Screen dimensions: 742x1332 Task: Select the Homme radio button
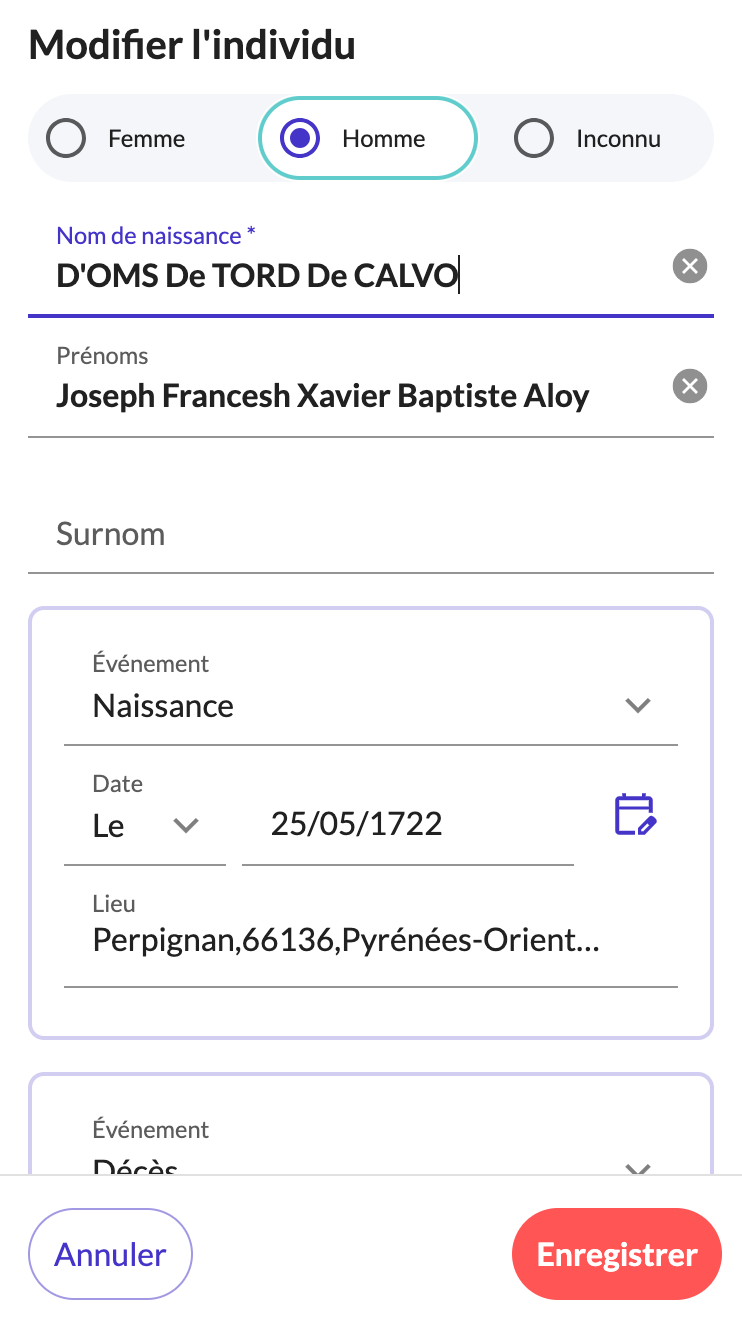point(299,139)
